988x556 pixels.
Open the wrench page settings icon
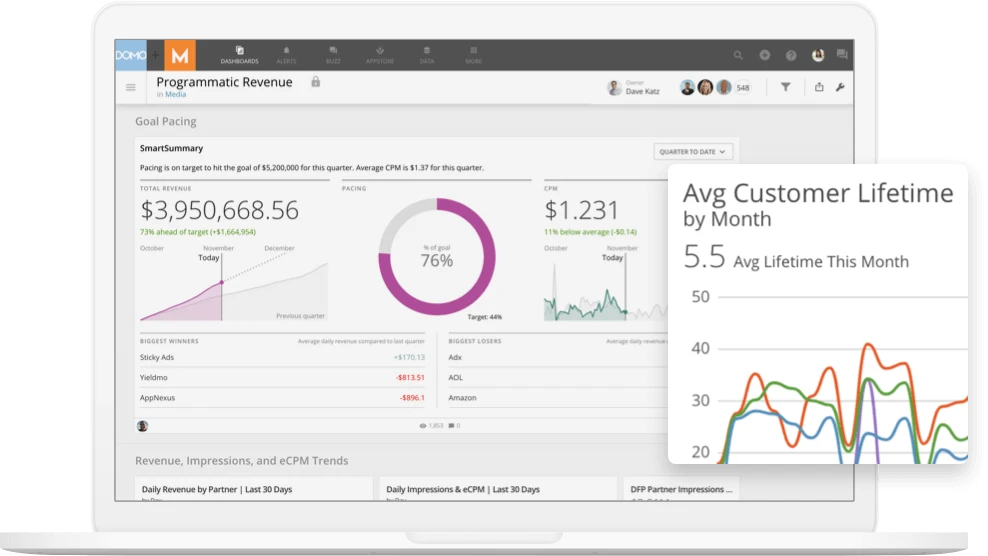point(840,87)
